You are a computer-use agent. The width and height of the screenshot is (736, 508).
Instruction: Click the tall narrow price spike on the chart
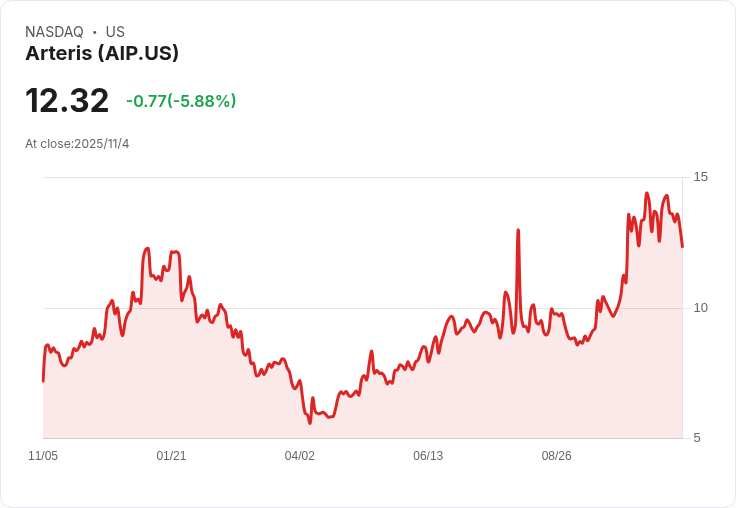click(x=518, y=231)
